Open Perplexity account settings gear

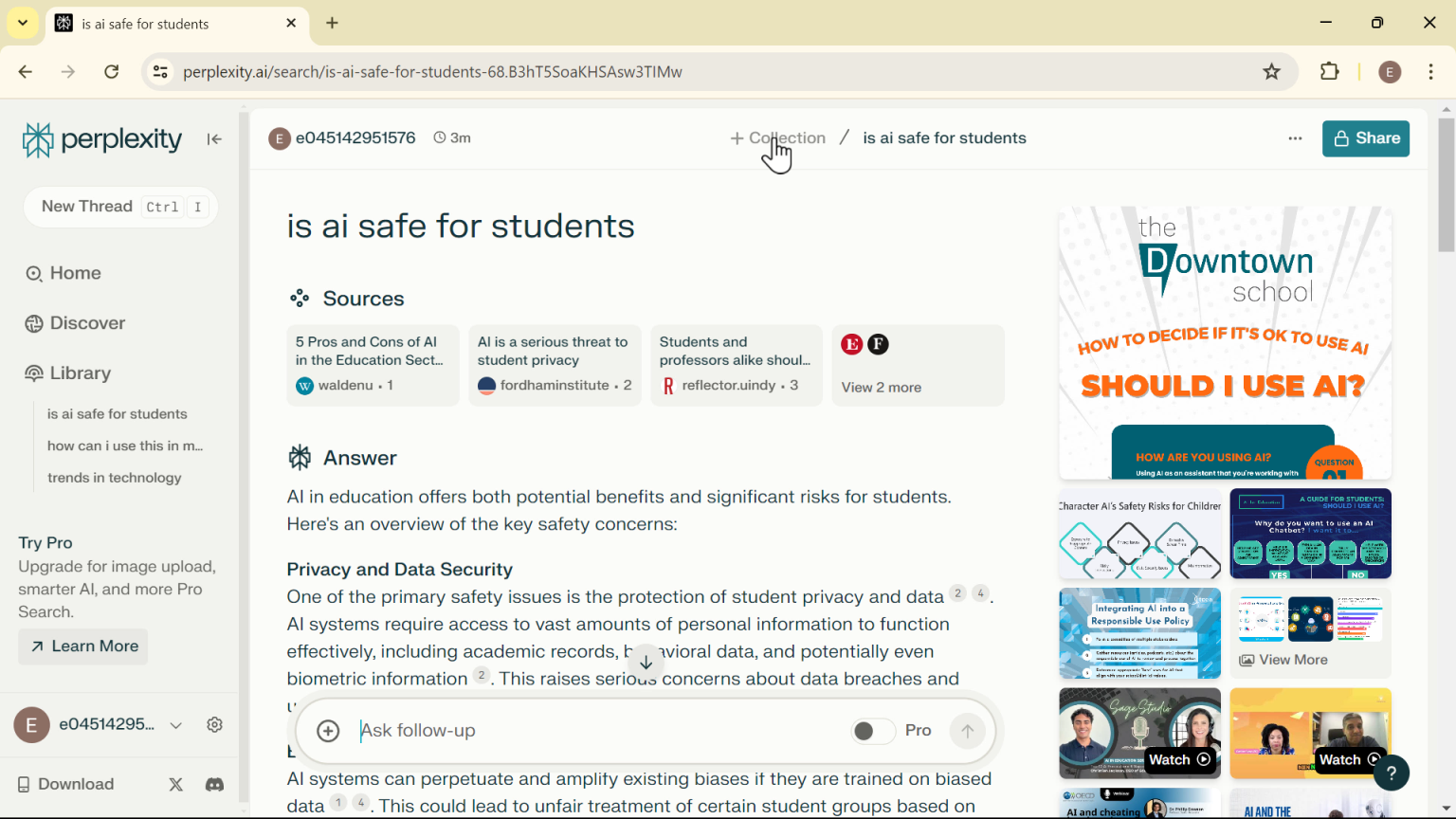214,724
